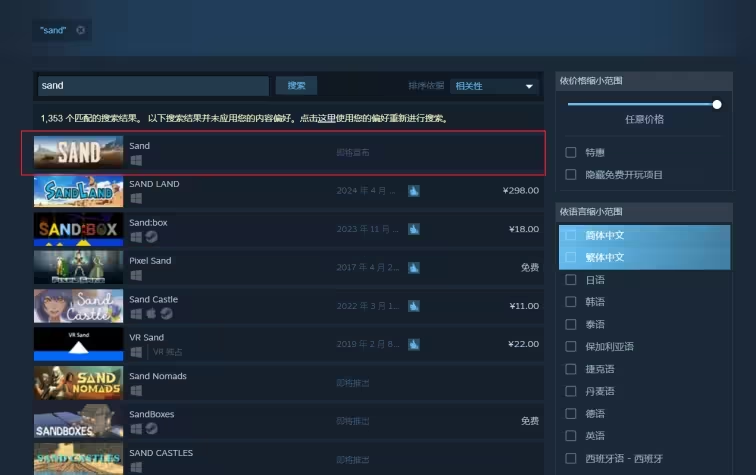756x475 pixels.
Task: Click the Windows icon under SAND LAND
Action: pos(136,198)
